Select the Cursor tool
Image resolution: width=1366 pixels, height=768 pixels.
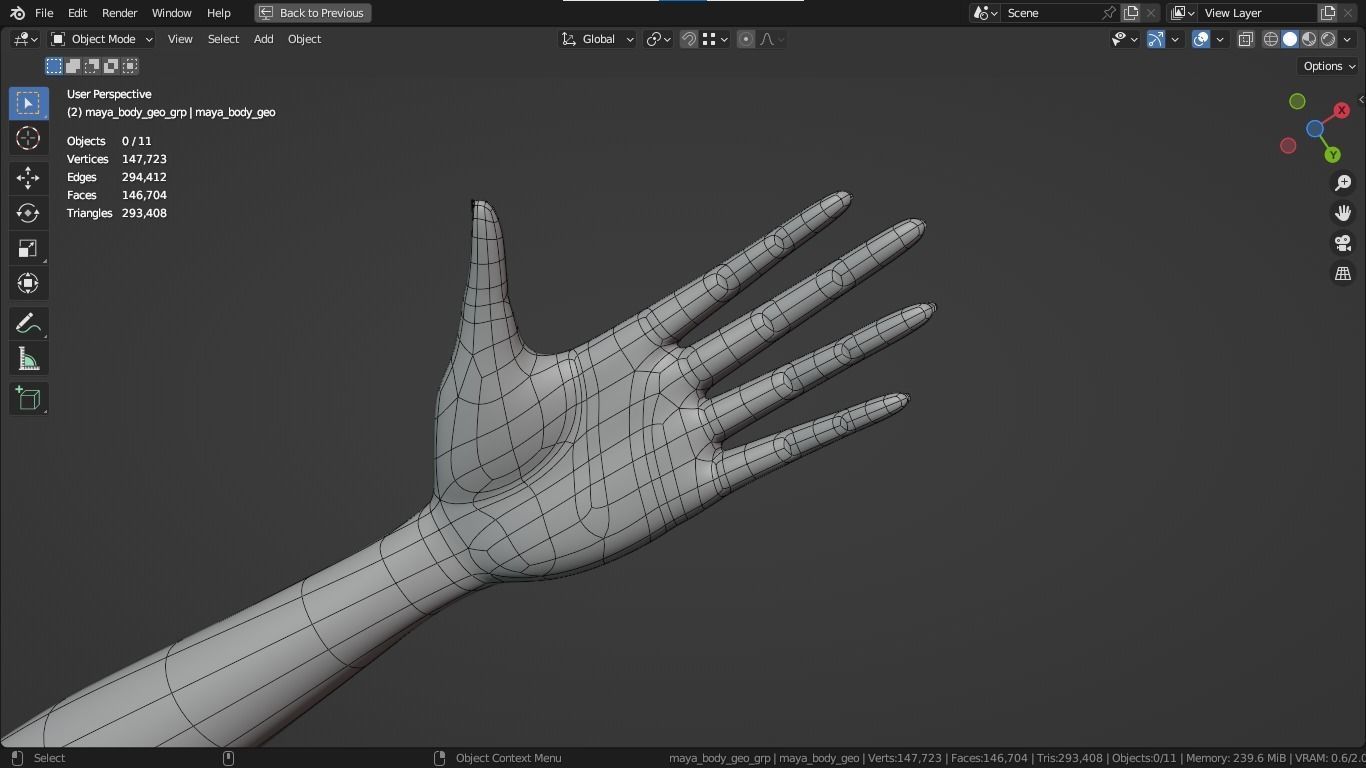click(28, 138)
